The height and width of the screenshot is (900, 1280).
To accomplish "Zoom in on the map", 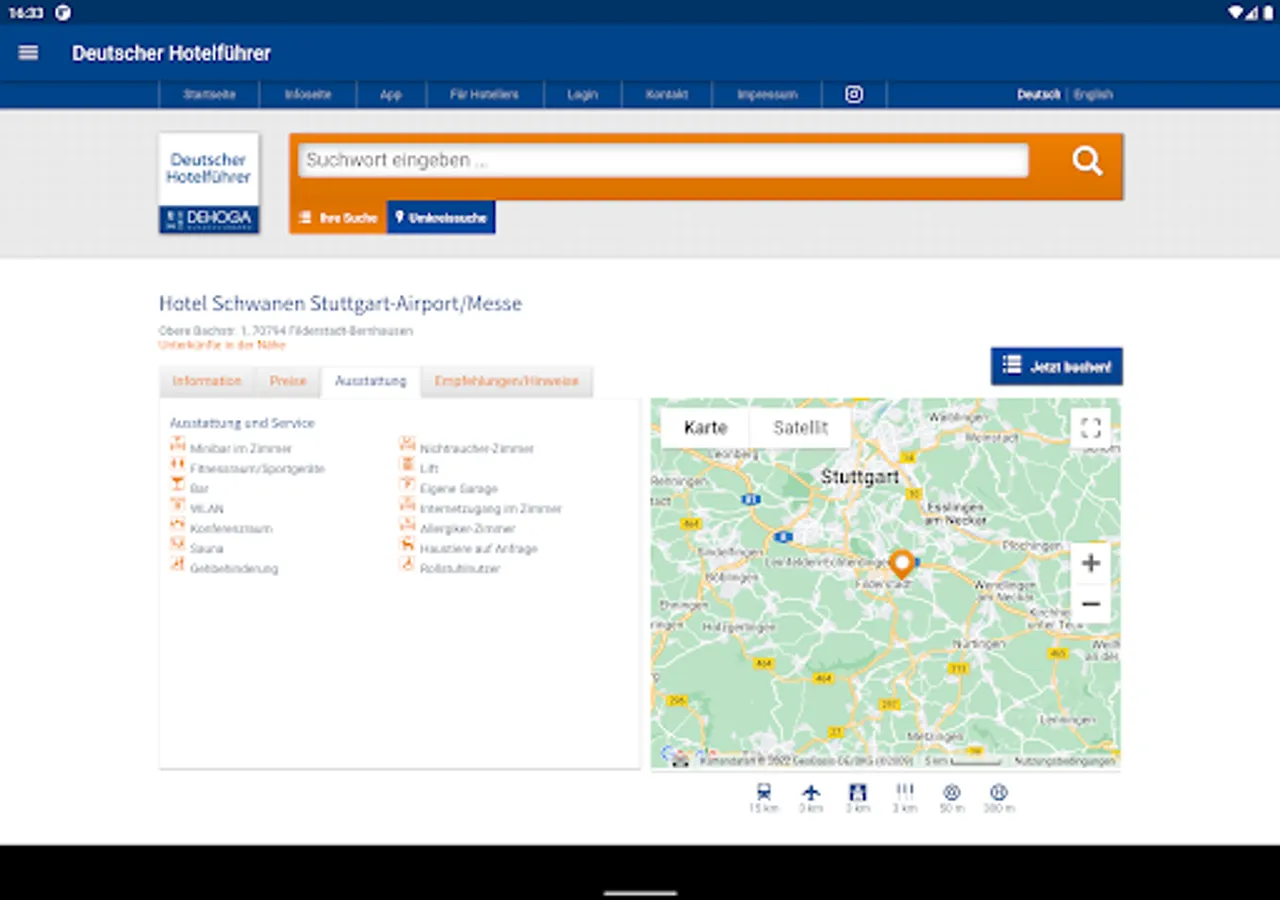I will tap(1091, 563).
